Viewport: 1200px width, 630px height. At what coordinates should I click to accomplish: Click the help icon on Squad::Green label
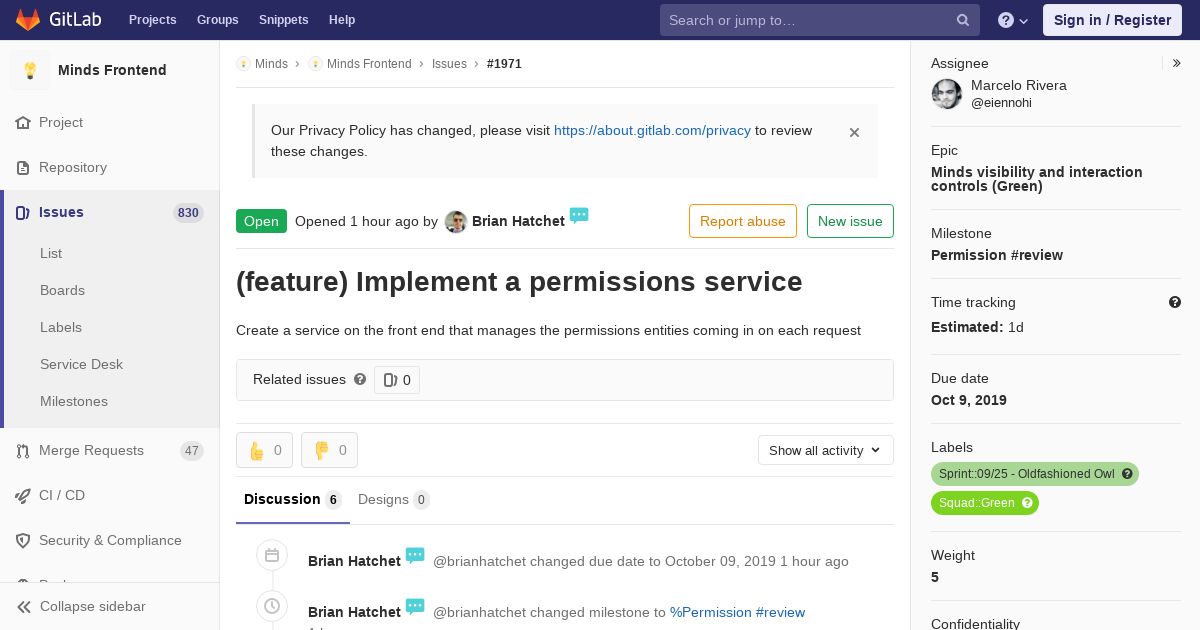1027,503
